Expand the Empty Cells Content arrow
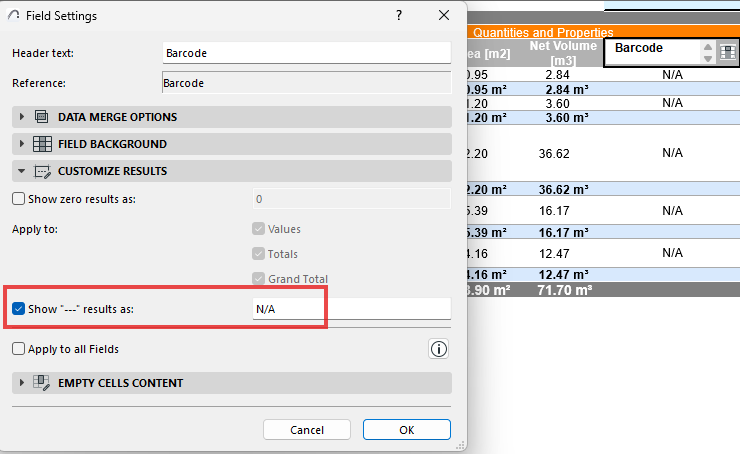Screen dimensions: 740x454 22,383
